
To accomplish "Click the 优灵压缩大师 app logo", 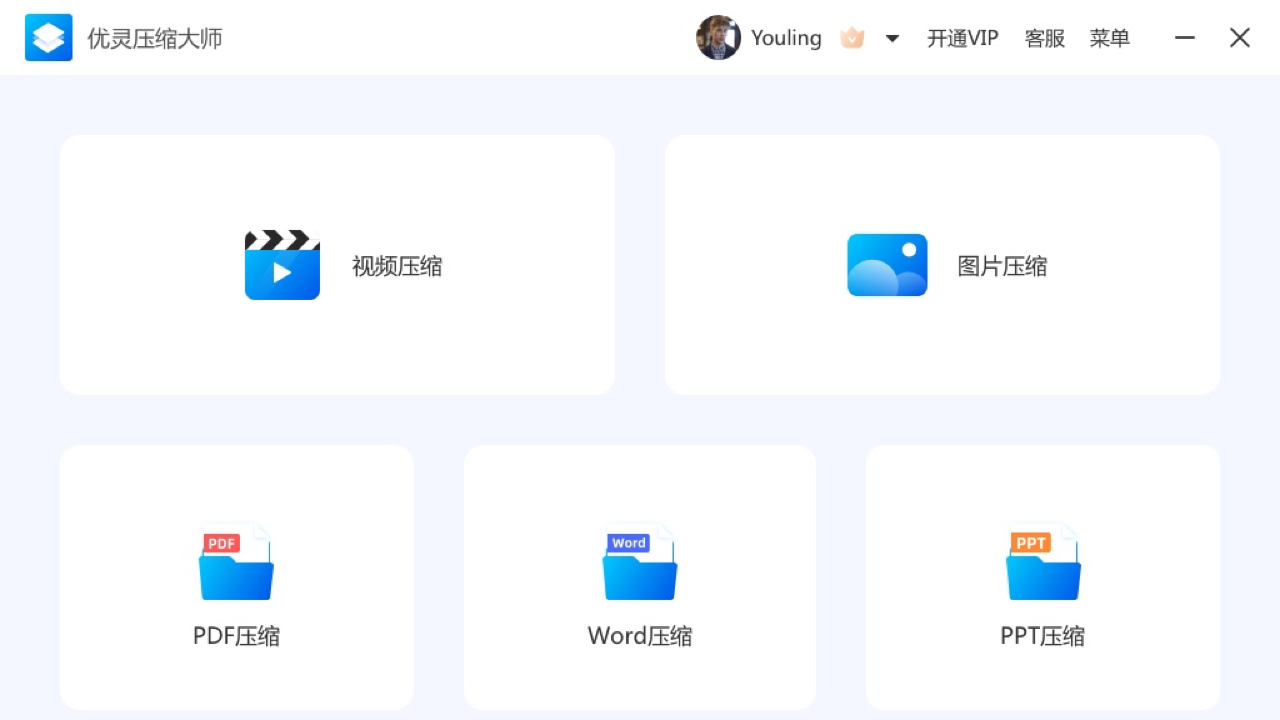I will tap(48, 37).
